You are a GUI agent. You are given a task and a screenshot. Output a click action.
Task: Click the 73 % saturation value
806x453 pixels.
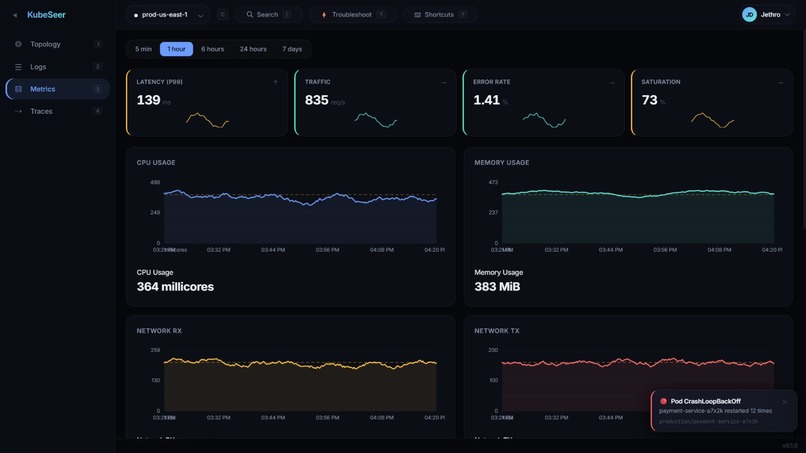[653, 100]
